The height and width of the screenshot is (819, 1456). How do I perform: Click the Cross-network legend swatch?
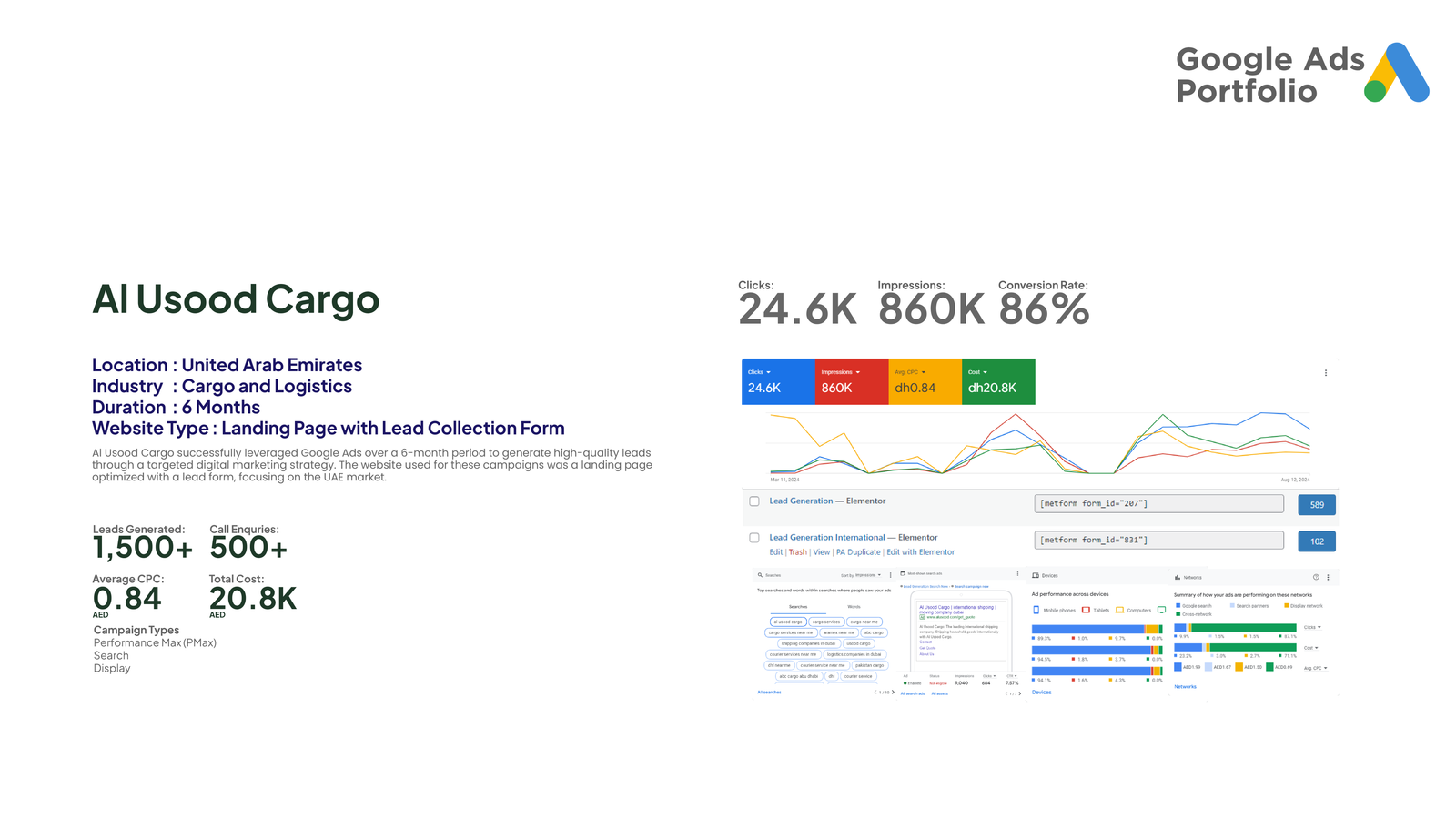[x=1178, y=614]
